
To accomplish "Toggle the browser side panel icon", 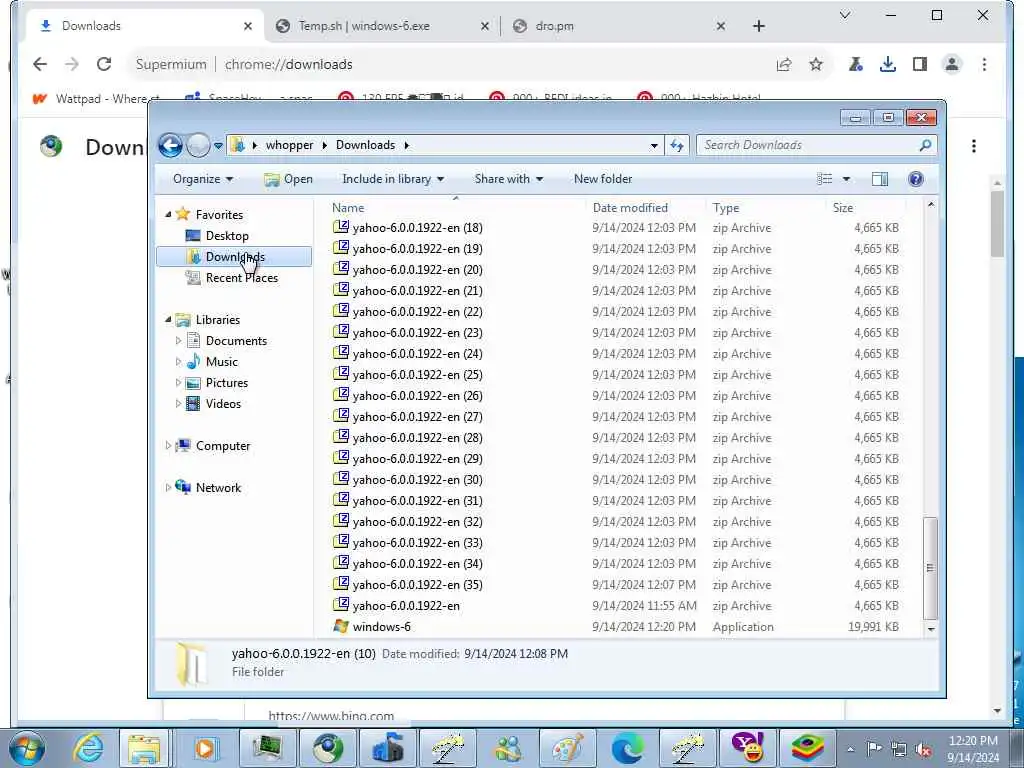I will (920, 64).
